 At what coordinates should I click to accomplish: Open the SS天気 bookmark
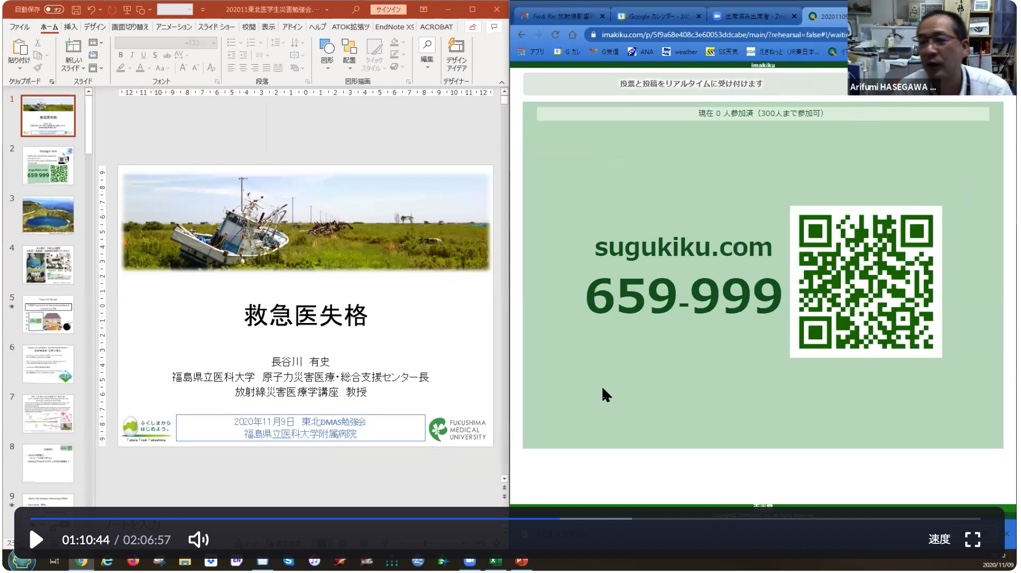tap(722, 51)
